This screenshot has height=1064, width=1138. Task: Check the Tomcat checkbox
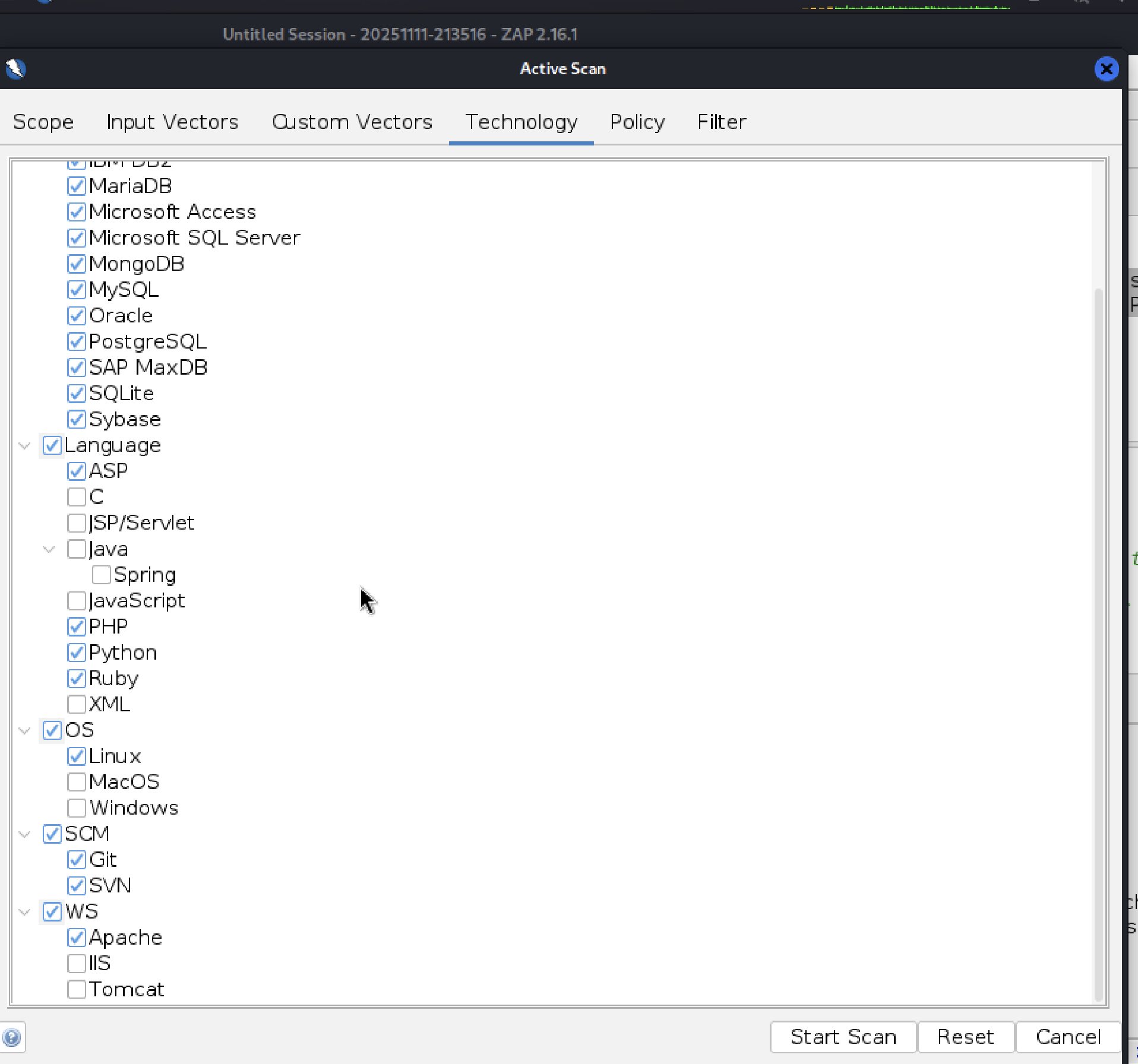click(x=77, y=990)
